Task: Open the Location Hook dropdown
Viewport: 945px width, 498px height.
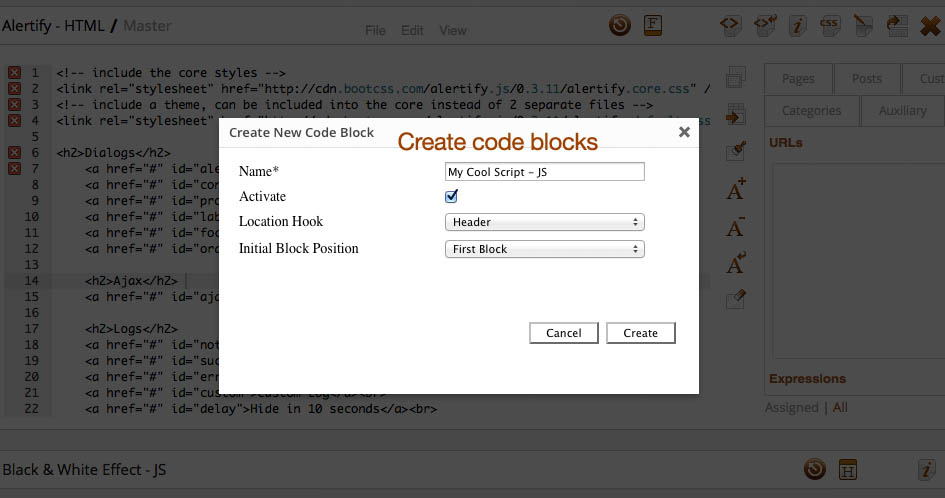Action: [x=545, y=222]
